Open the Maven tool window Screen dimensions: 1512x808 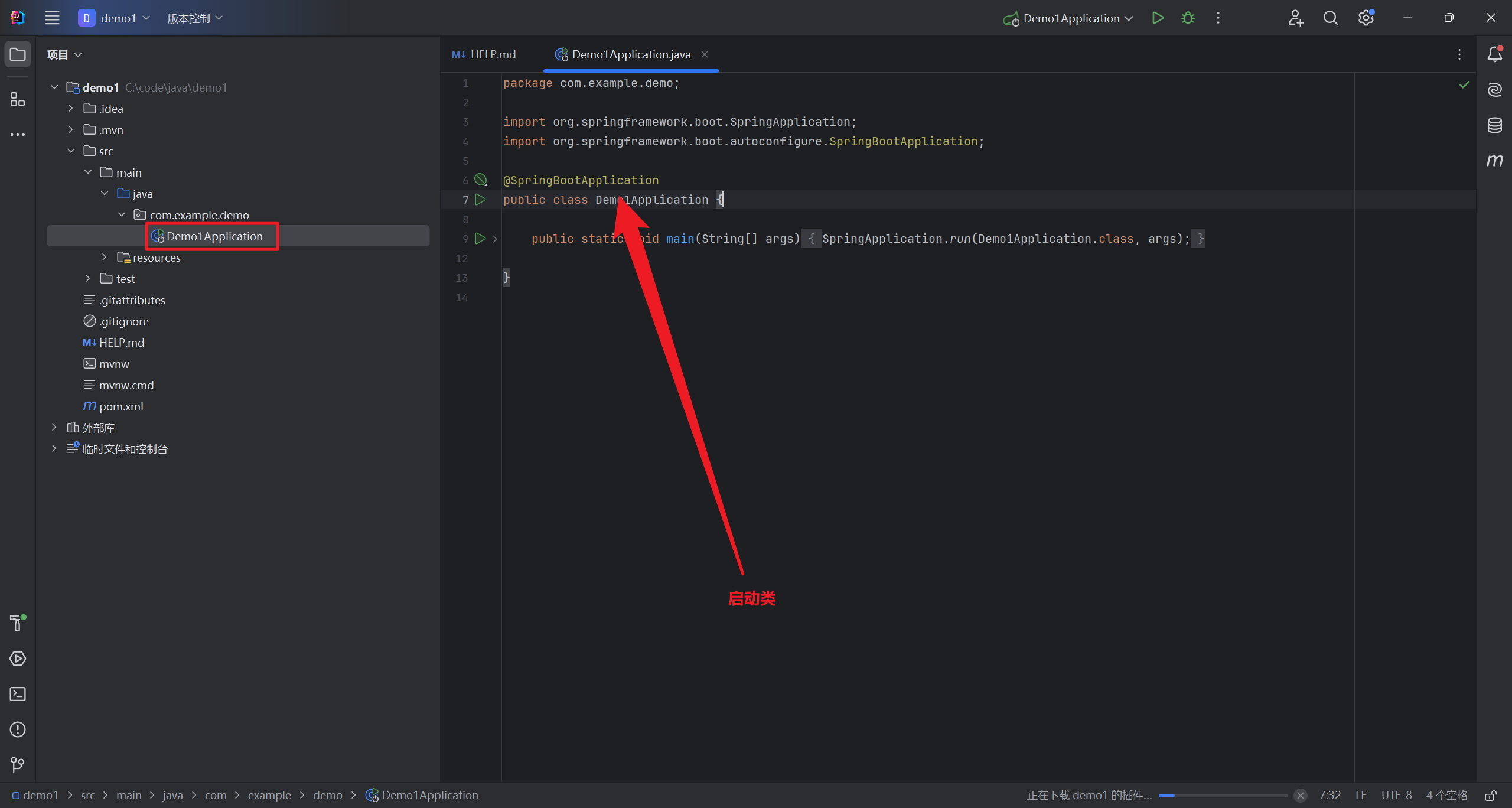pos(1494,161)
